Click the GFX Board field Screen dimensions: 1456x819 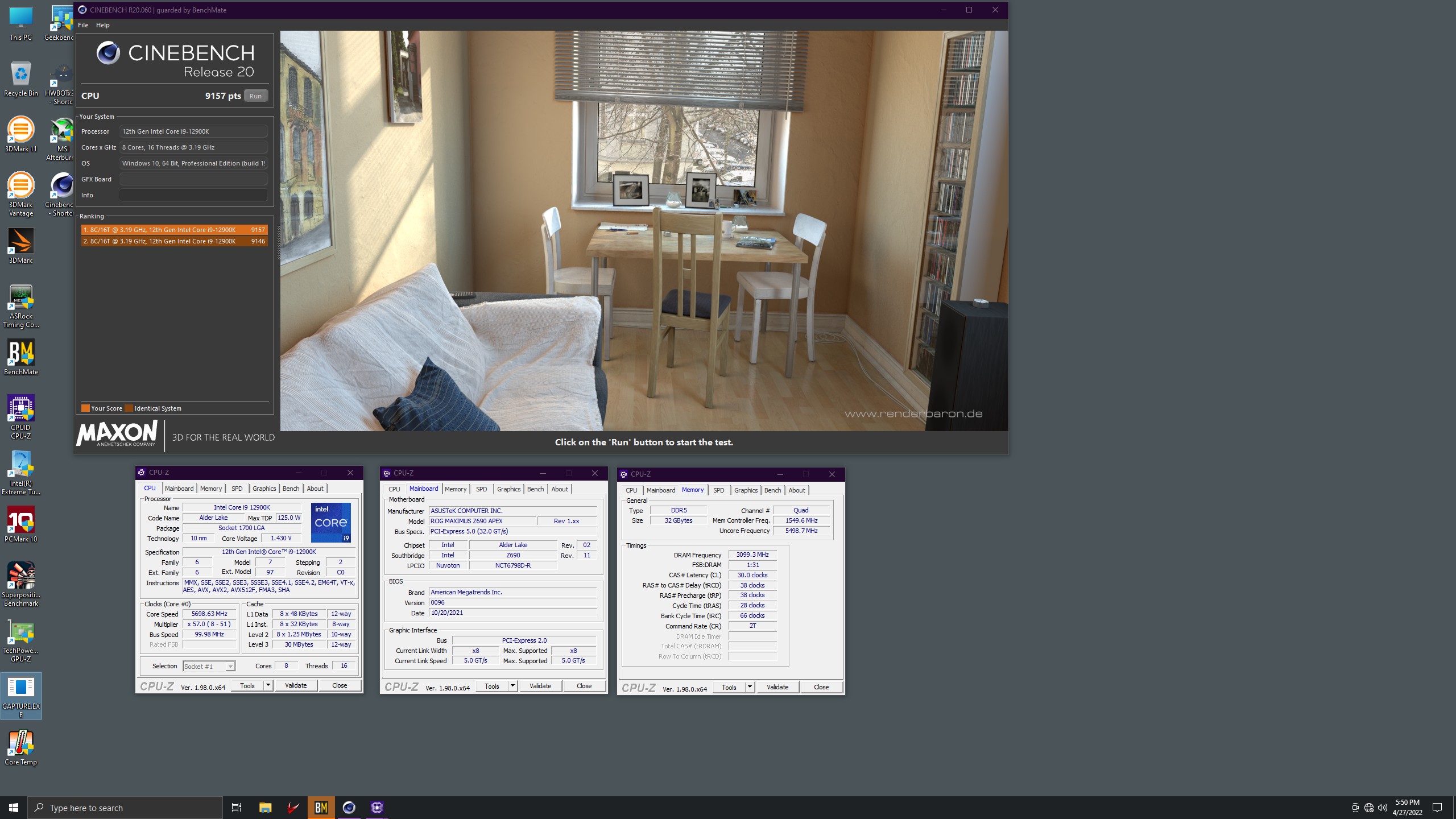(193, 179)
